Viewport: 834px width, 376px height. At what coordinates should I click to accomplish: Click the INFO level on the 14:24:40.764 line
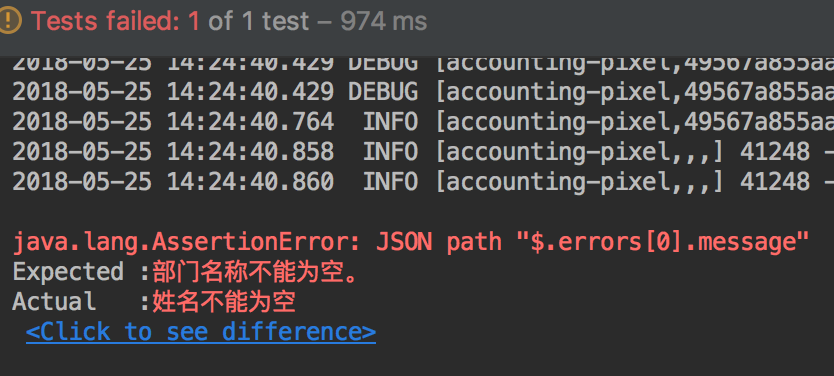[x=390, y=122]
